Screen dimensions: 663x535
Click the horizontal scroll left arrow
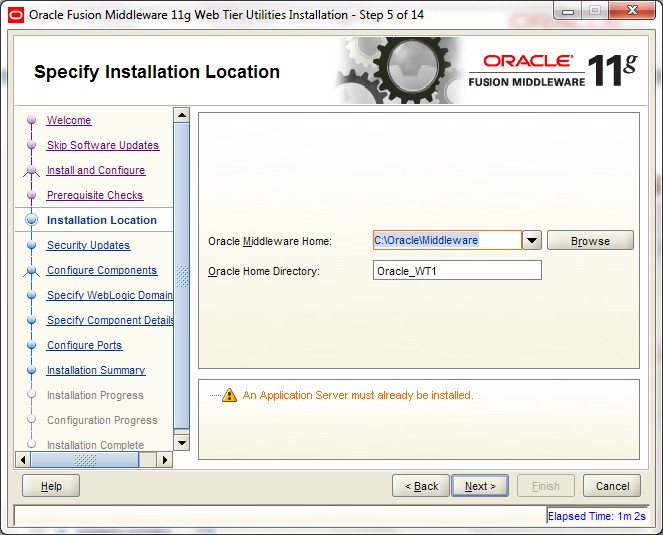23,460
